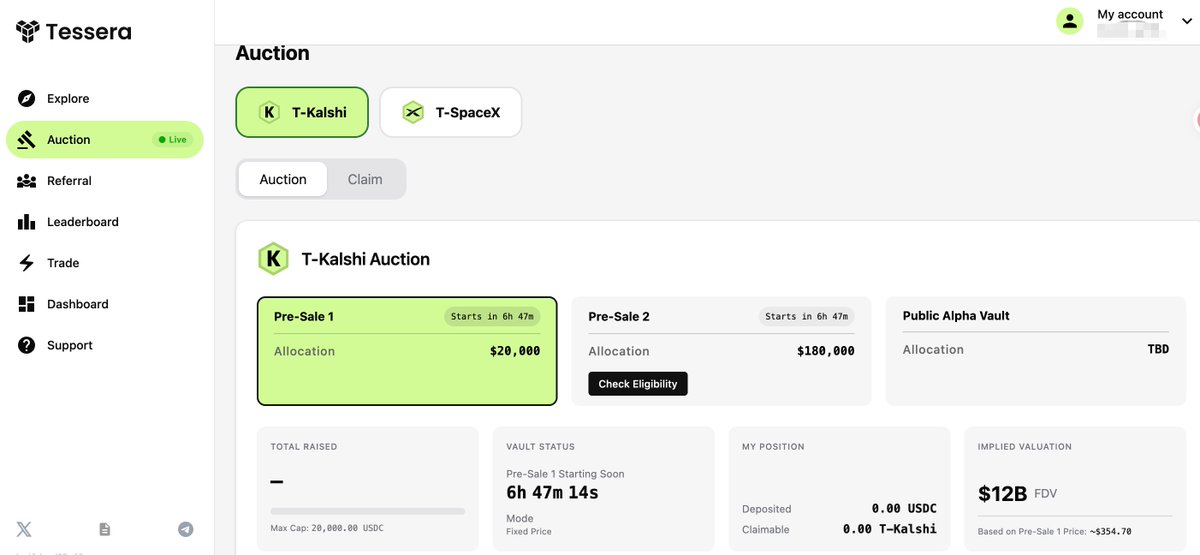Click the IMPLIED VALUATION card heading
The width and height of the screenshot is (1200, 555).
click(1025, 447)
